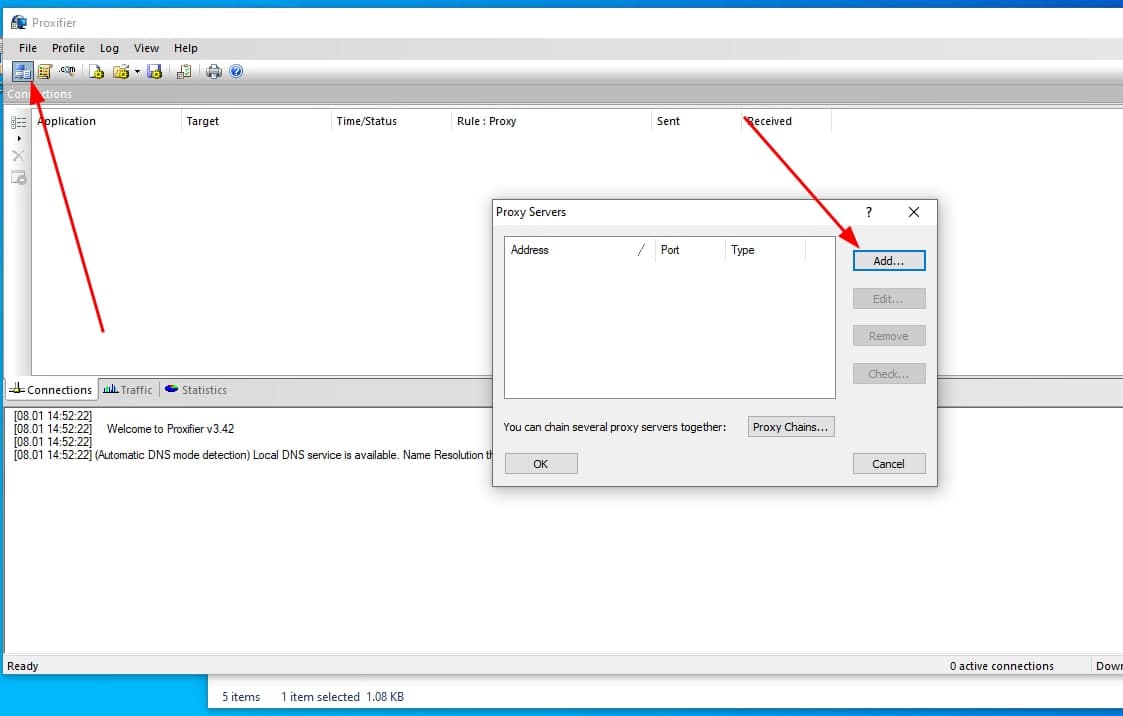Open the Log menu
Image resolution: width=1123 pixels, height=716 pixels.
tap(109, 48)
